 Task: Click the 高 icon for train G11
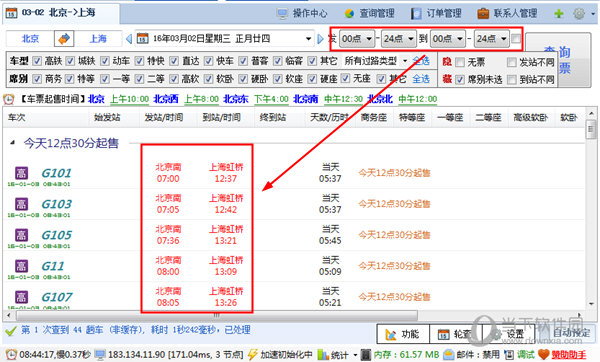[x=21, y=266]
